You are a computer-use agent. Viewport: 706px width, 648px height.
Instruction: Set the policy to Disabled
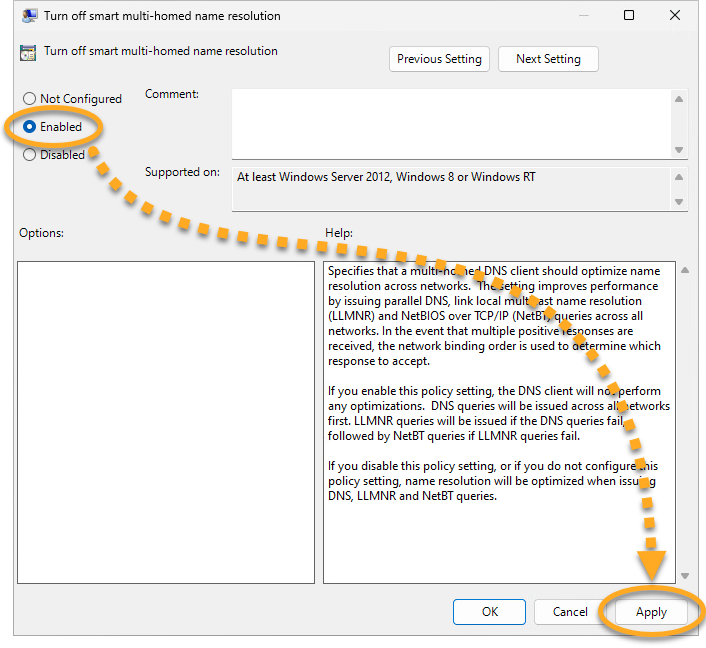tap(30, 155)
